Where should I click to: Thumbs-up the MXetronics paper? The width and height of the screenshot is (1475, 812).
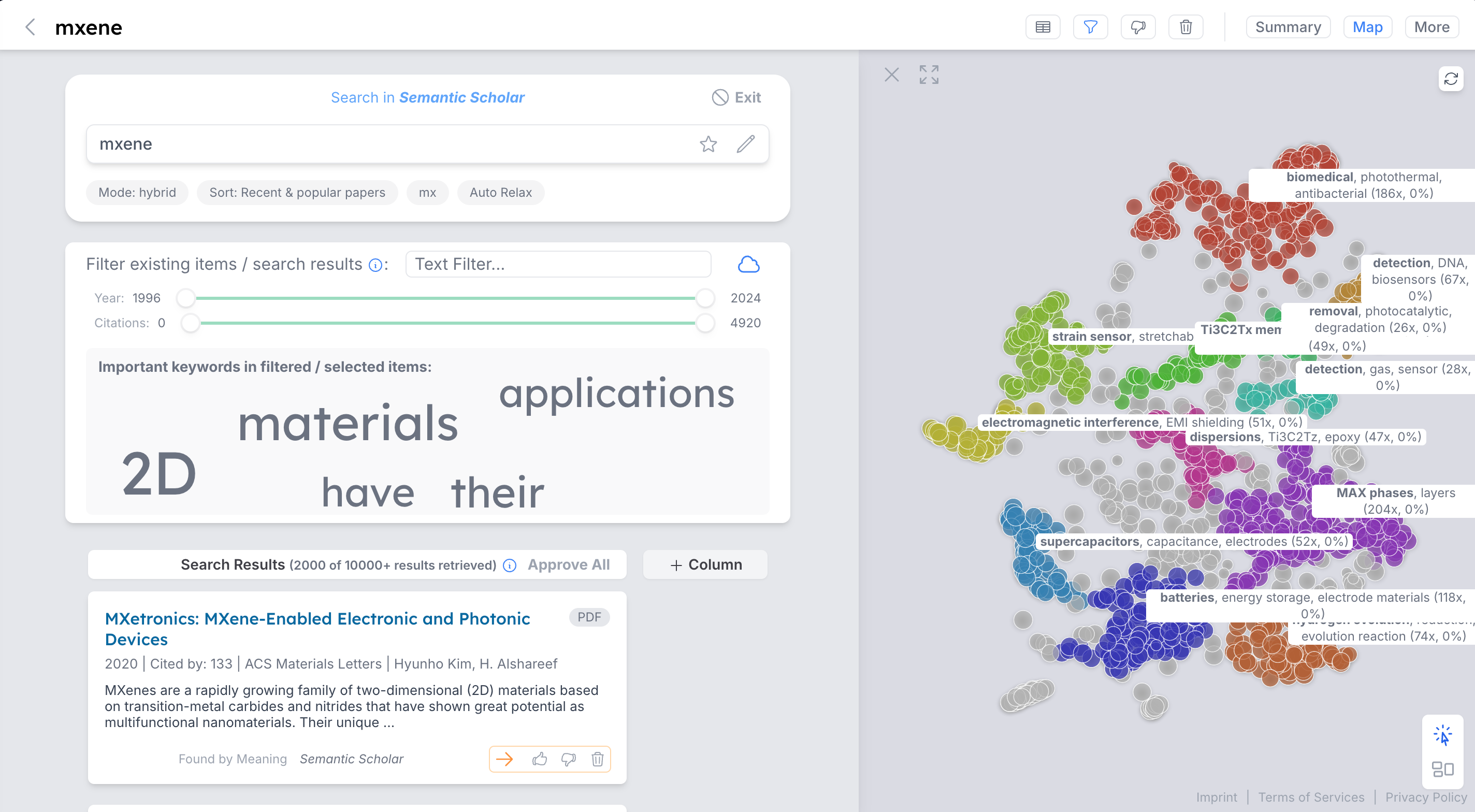[x=539, y=759]
